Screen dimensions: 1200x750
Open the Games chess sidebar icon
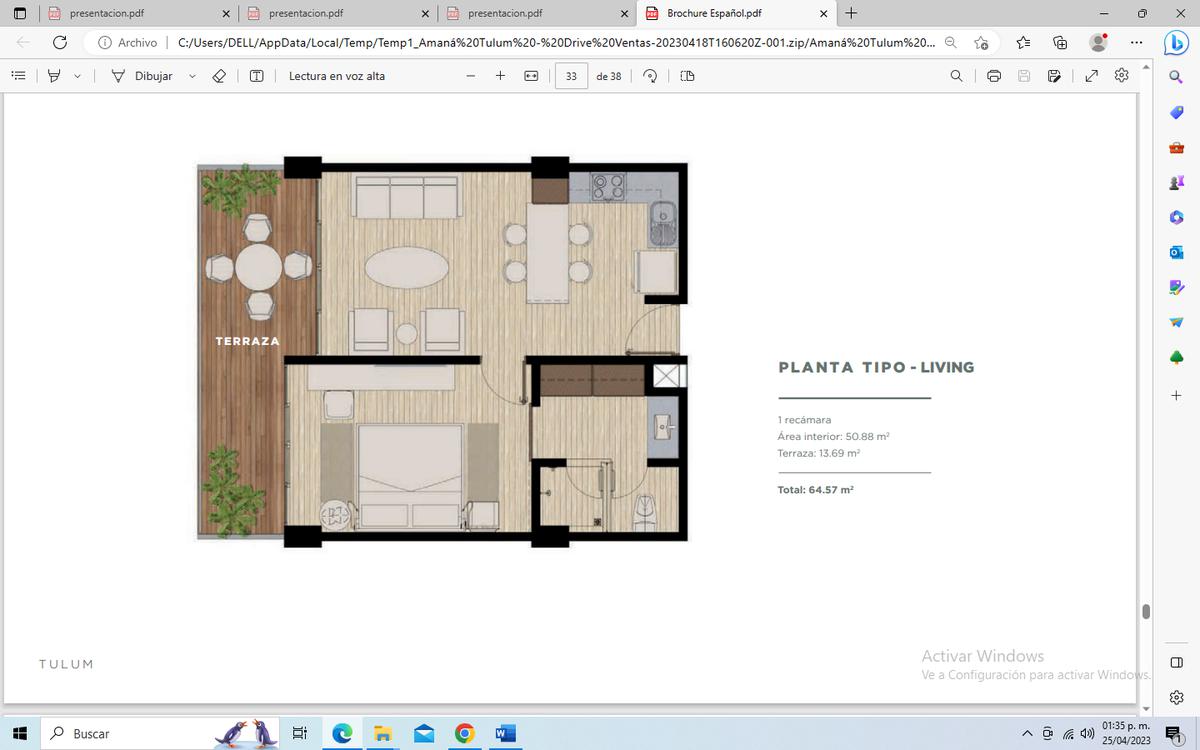[1176, 182]
